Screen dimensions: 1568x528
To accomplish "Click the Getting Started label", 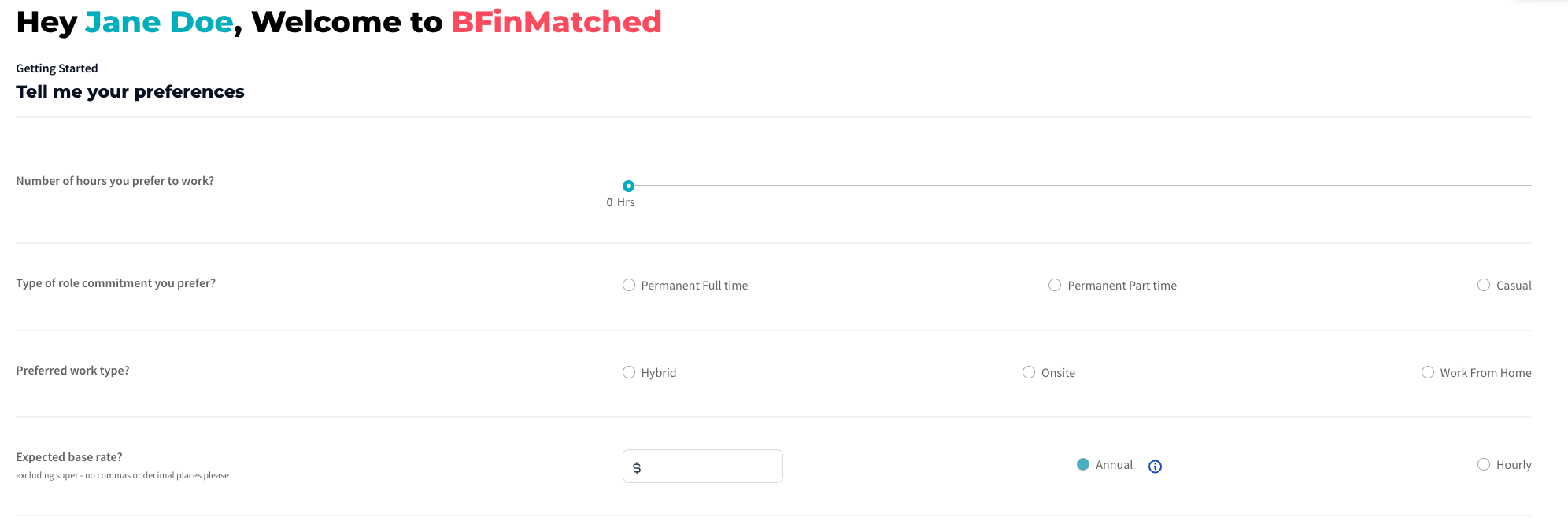I will pos(57,68).
